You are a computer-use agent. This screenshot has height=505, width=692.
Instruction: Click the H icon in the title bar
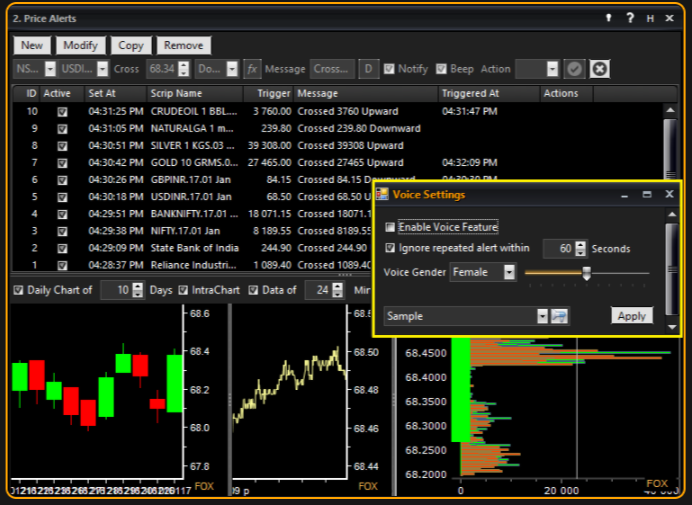650,19
